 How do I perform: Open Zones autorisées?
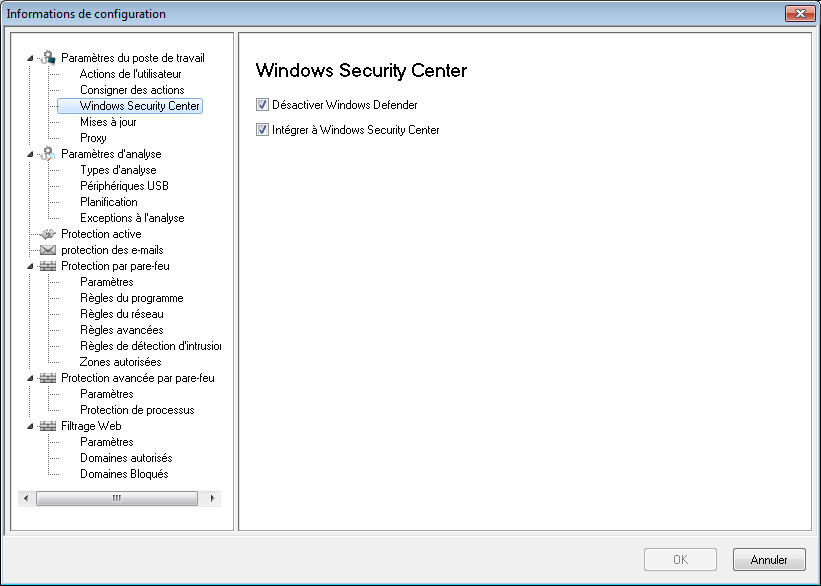120,362
